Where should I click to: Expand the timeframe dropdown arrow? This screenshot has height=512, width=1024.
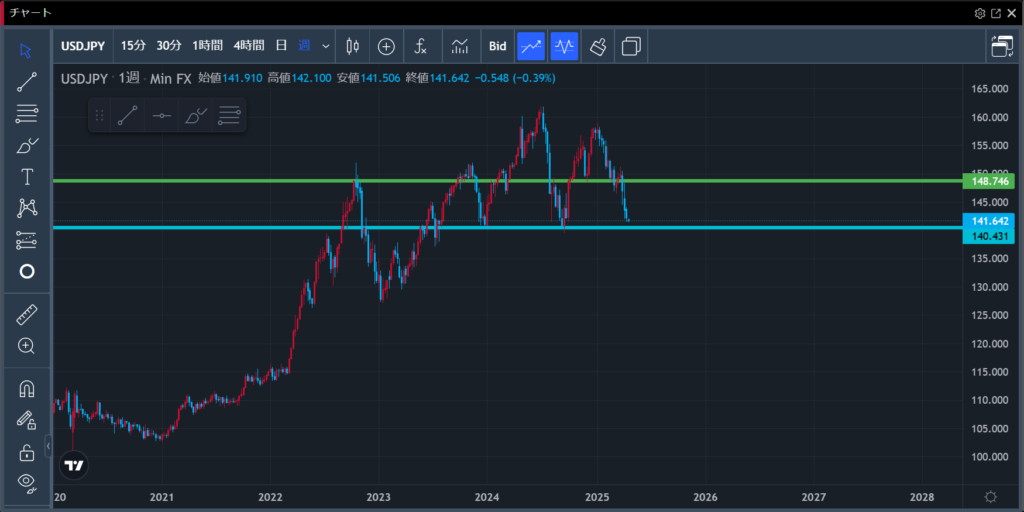click(x=326, y=46)
